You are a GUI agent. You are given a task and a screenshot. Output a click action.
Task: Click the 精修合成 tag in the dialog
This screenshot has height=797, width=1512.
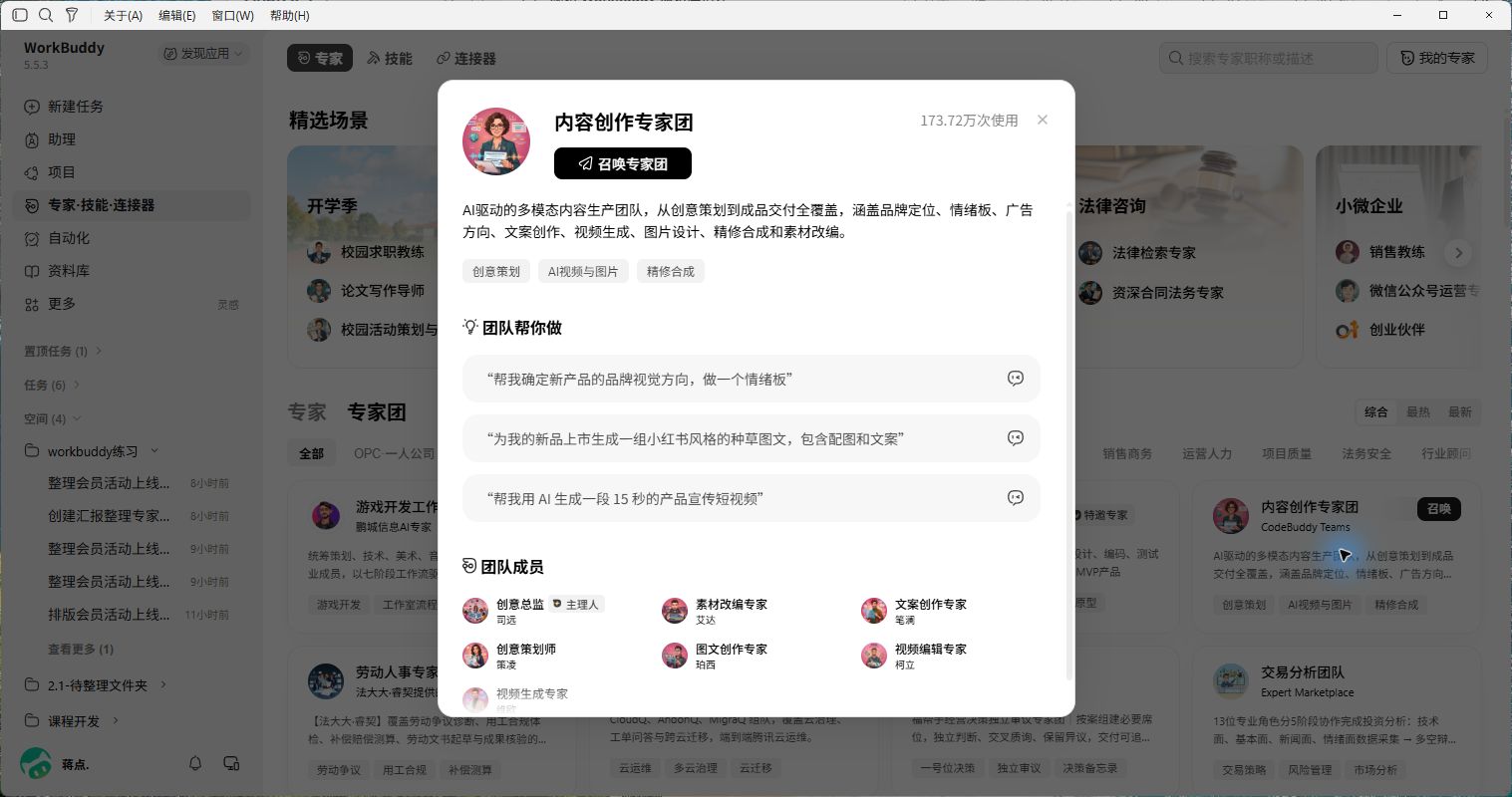(671, 271)
